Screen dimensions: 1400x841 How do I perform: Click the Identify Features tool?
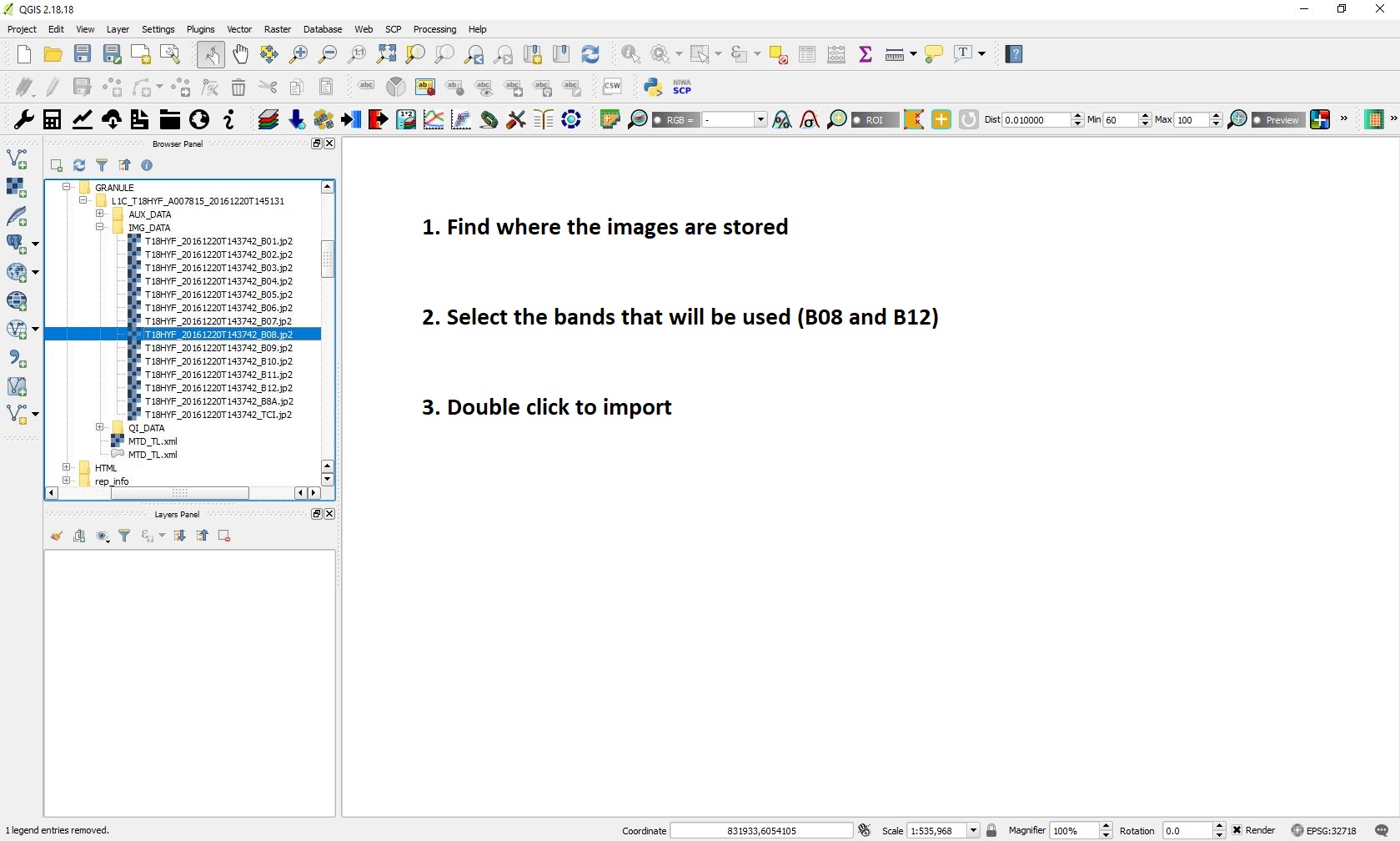point(631,54)
